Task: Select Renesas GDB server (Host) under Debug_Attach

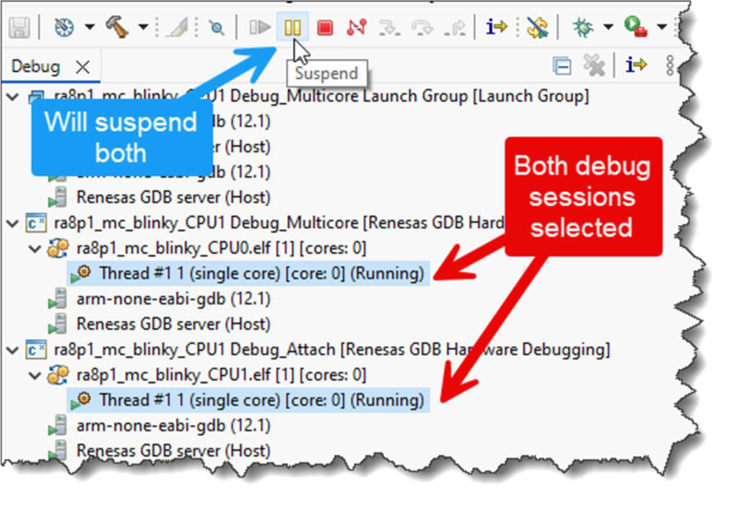Action: (x=160, y=451)
